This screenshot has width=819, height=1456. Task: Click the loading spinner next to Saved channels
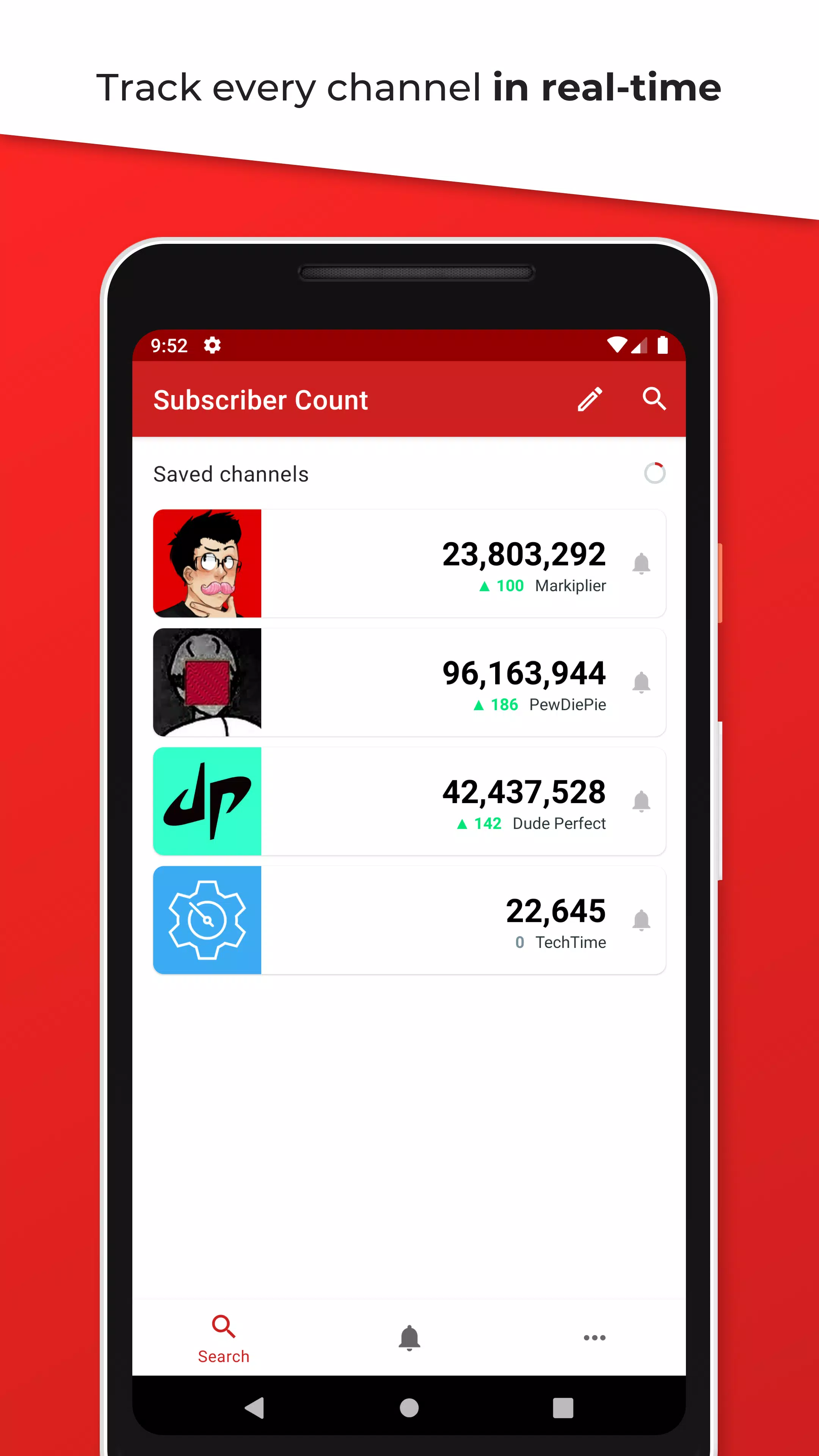tap(655, 472)
